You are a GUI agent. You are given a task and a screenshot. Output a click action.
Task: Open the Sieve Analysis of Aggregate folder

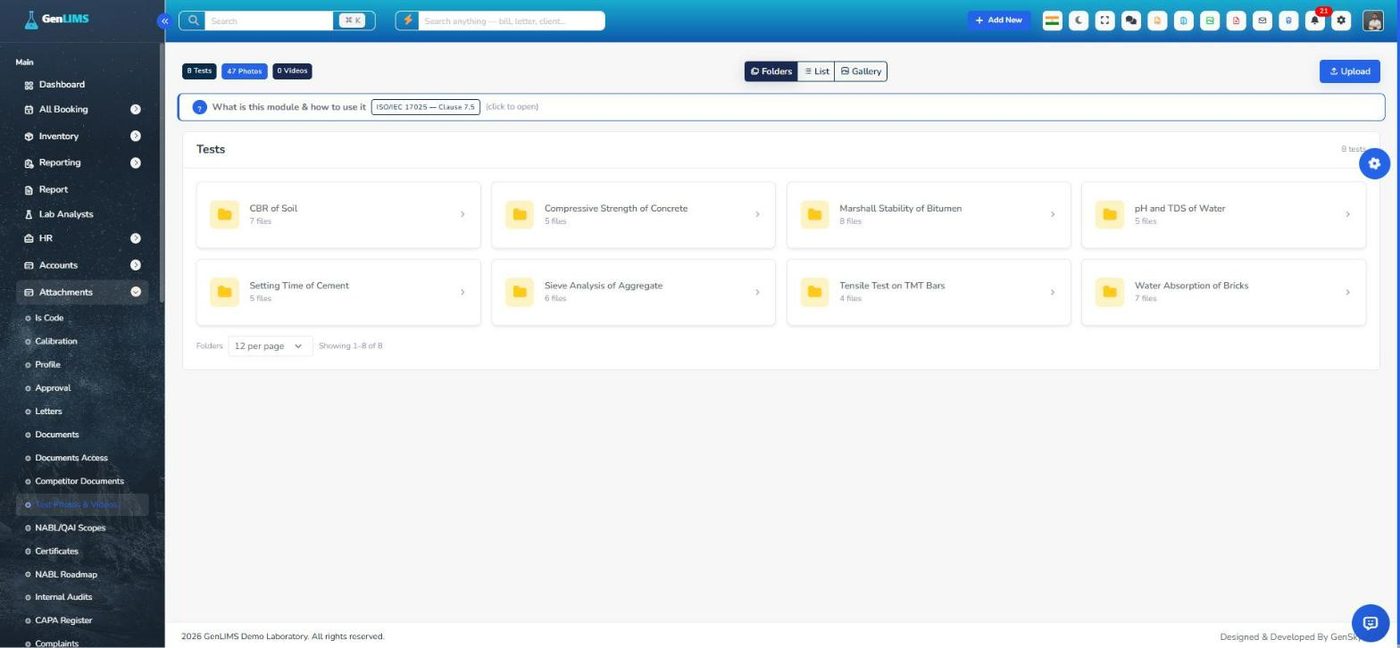click(x=633, y=292)
